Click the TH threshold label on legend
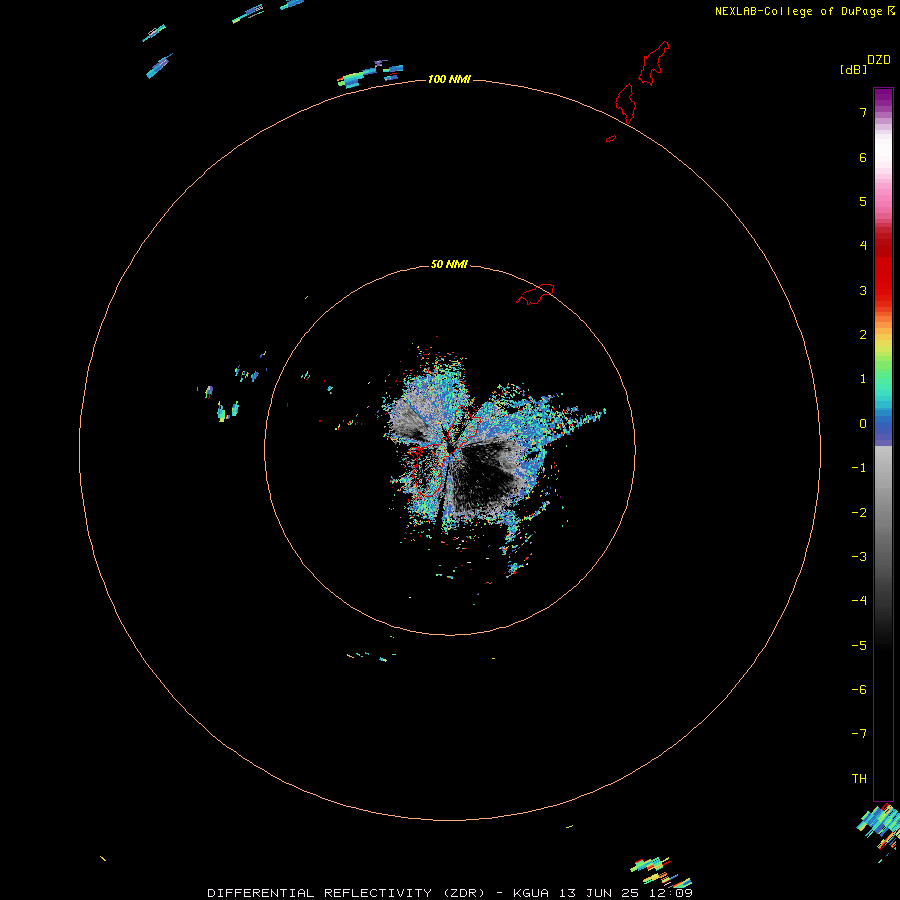Screen dimensions: 900x900 click(859, 779)
